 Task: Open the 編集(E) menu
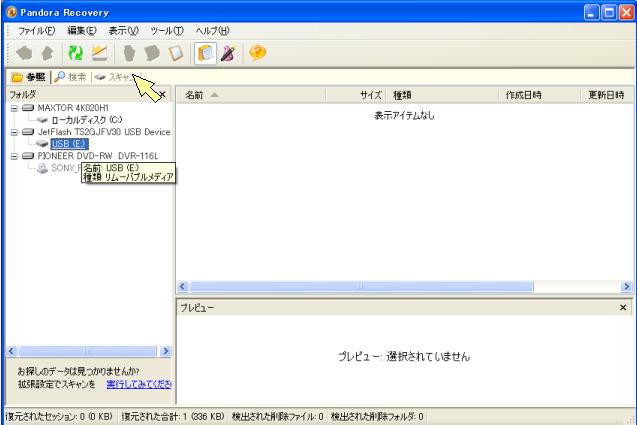point(82,30)
